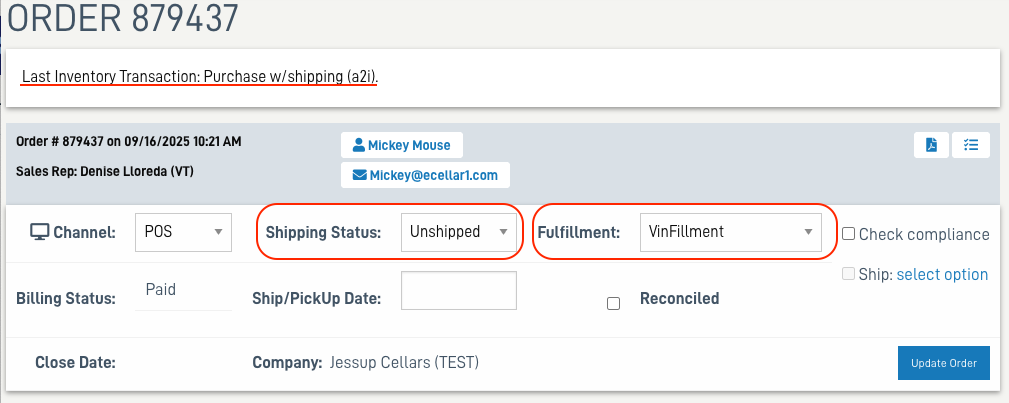Expand the Shipping Status Unshipped dropdown

(458, 232)
